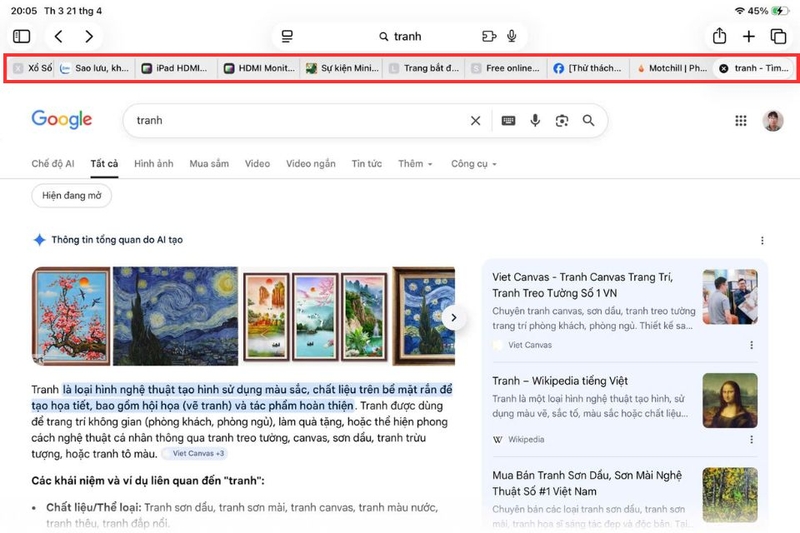
Task: Click the 20:05 clock in status bar
Action: click(23, 11)
